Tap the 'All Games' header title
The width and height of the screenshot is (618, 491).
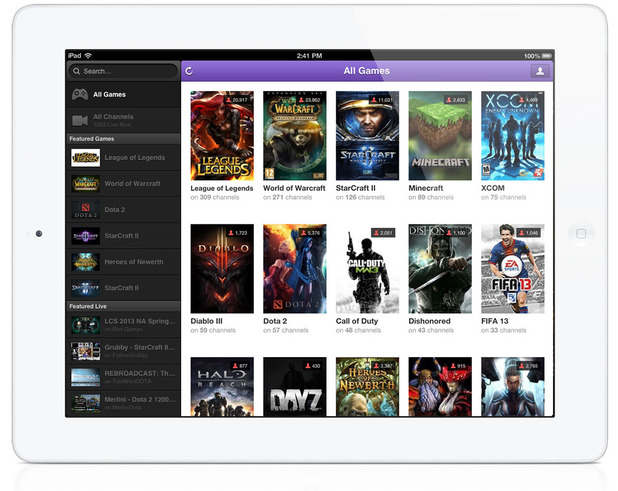pos(367,71)
